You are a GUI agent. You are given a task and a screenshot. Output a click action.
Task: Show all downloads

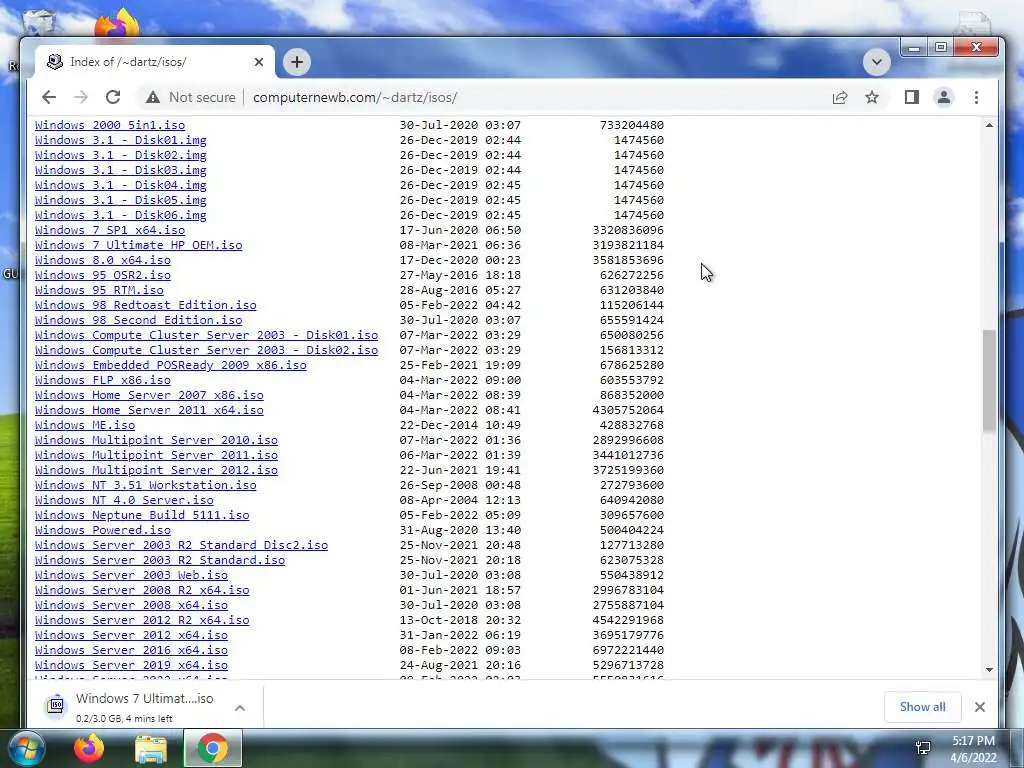pos(922,707)
